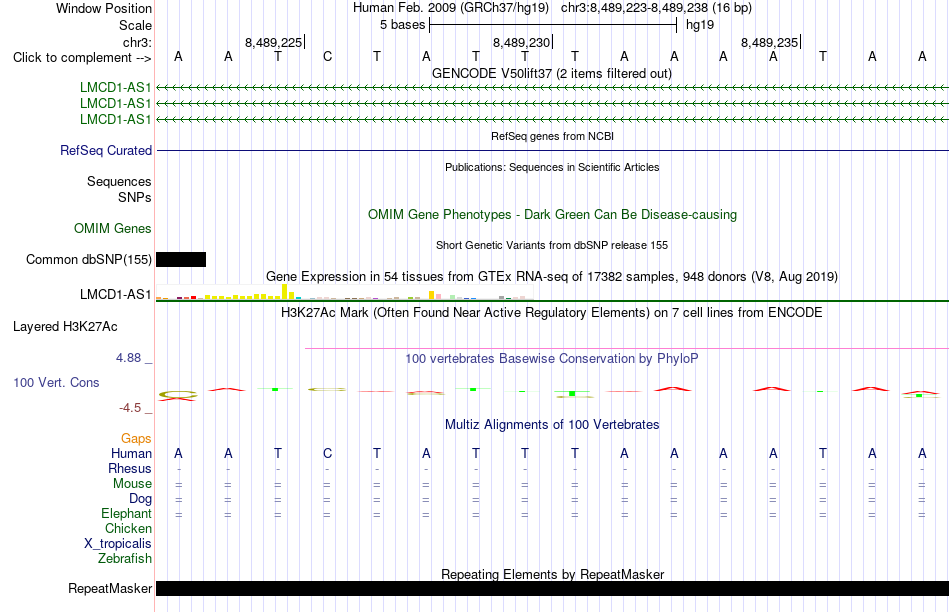This screenshot has width=950, height=612.
Task: Click the RefSeq Curated track label
Action: point(106,150)
